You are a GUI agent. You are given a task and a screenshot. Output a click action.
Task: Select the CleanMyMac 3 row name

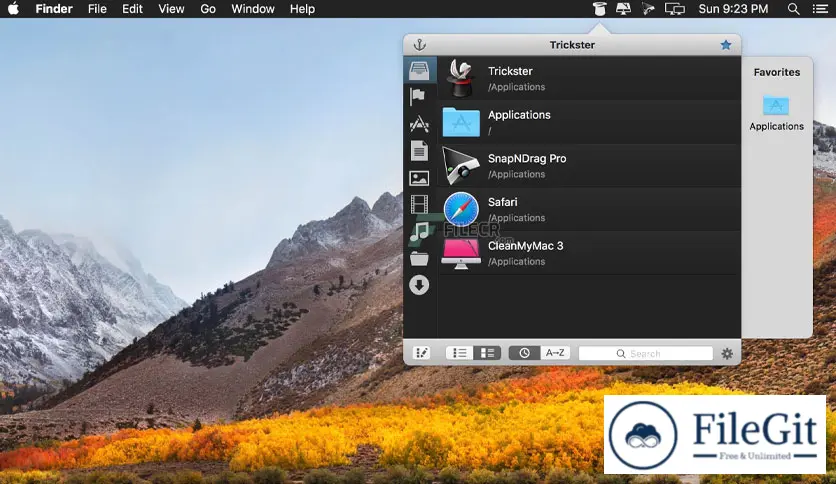pos(525,246)
